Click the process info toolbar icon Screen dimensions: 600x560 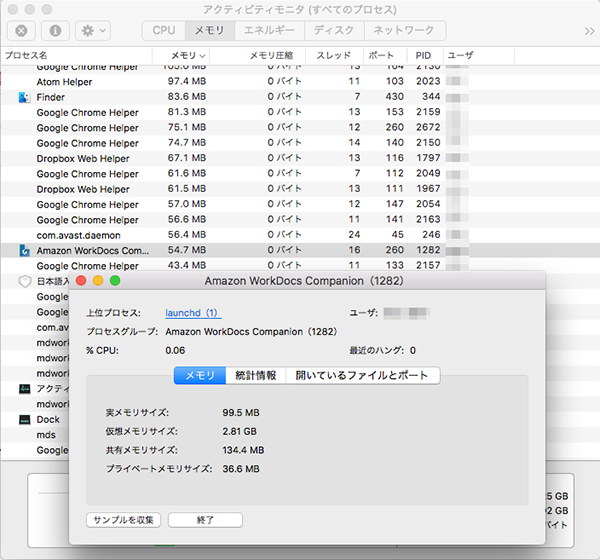point(55,31)
